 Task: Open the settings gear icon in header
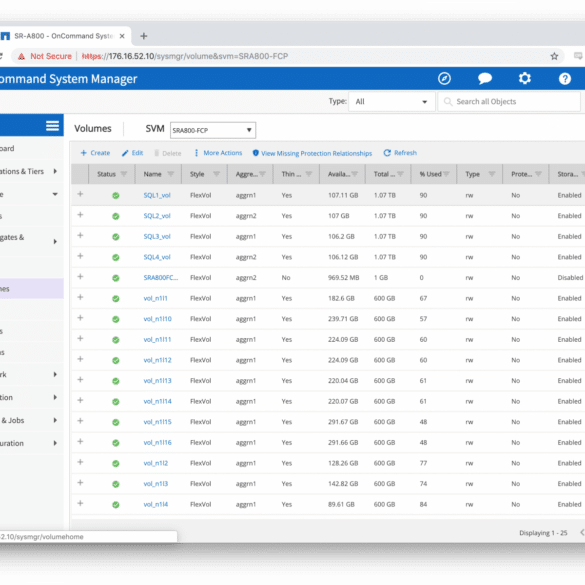point(525,78)
